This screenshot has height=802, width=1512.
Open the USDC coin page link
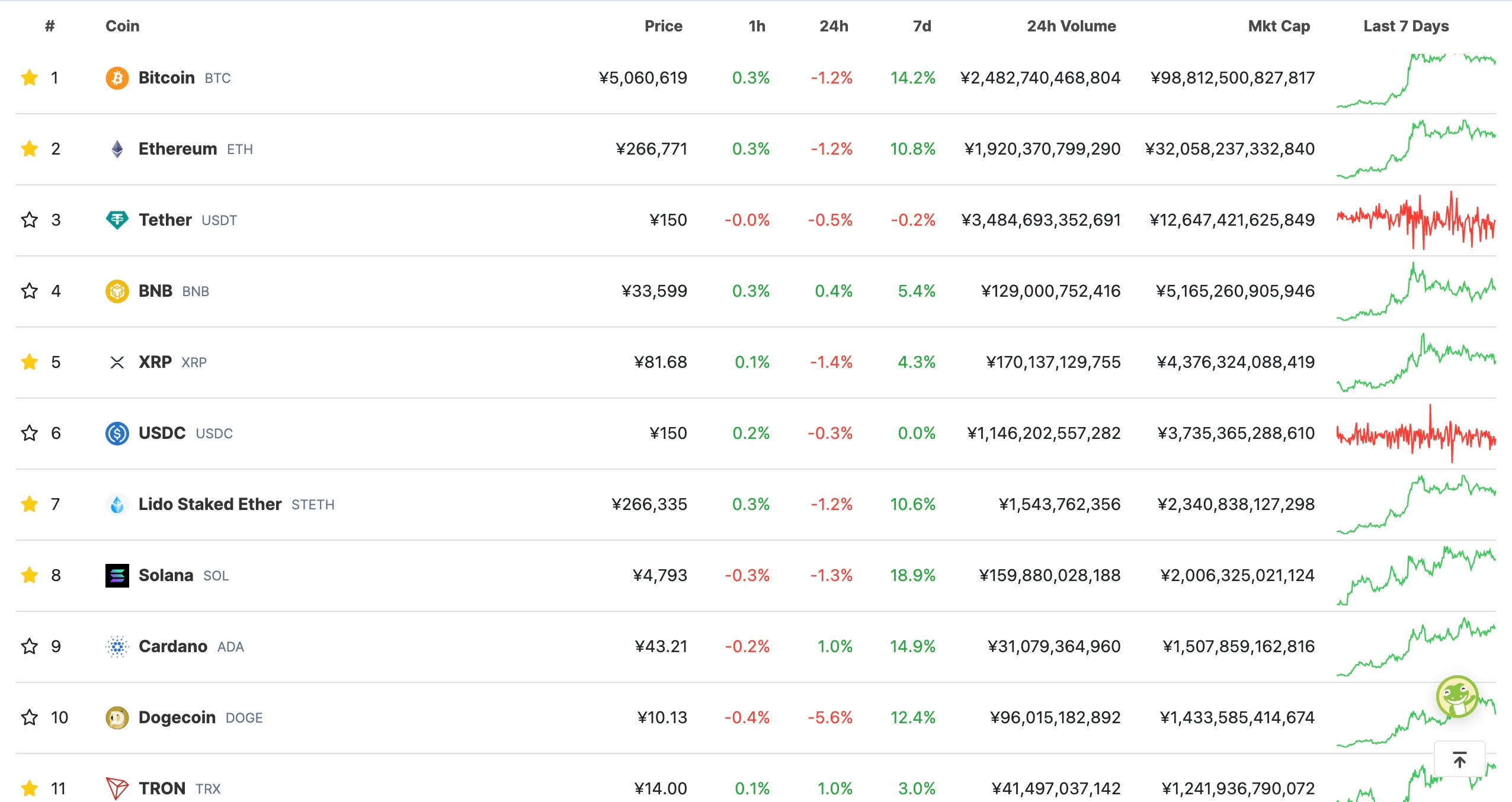(162, 433)
